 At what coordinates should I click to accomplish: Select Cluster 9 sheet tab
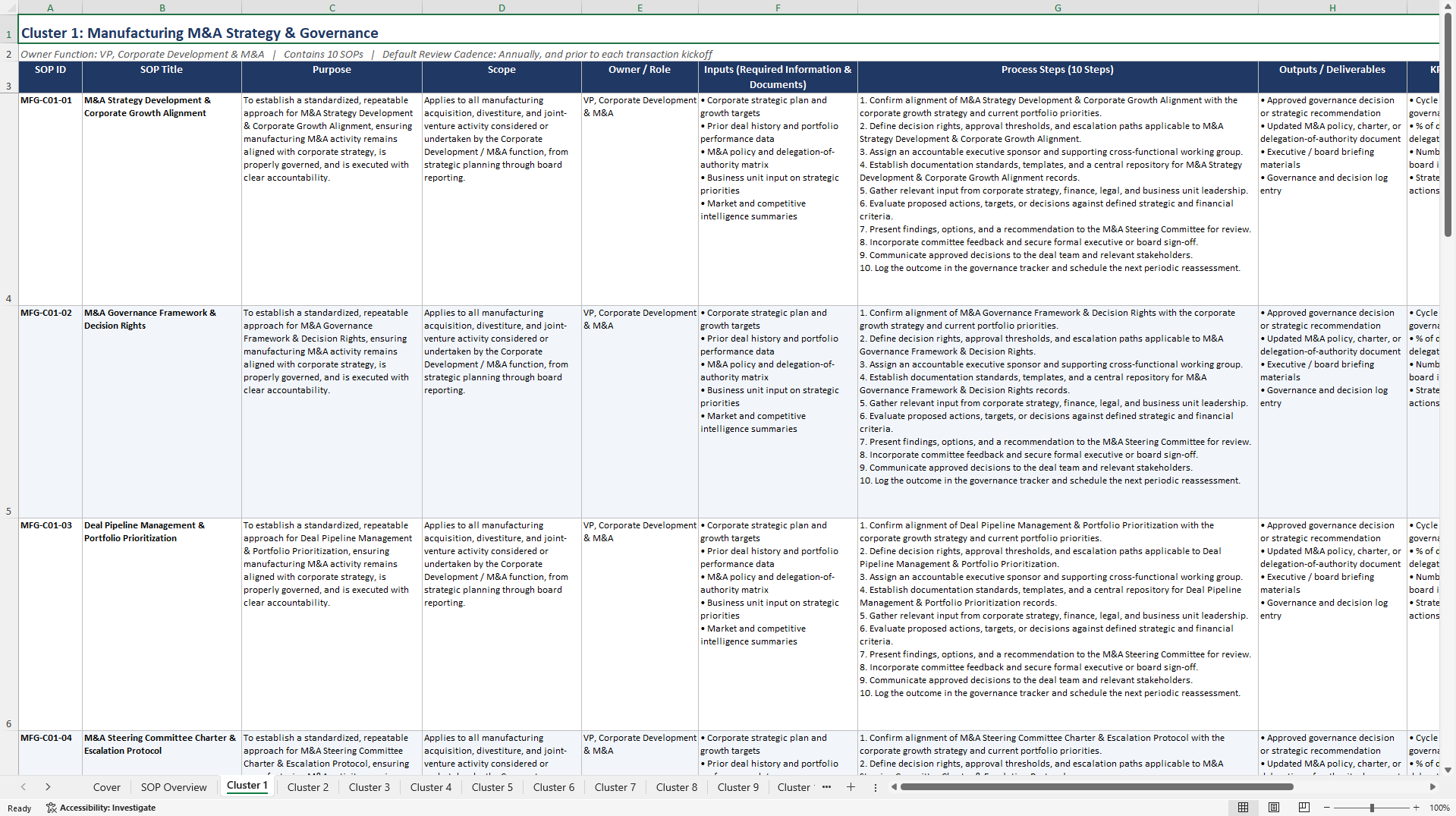pos(738,787)
